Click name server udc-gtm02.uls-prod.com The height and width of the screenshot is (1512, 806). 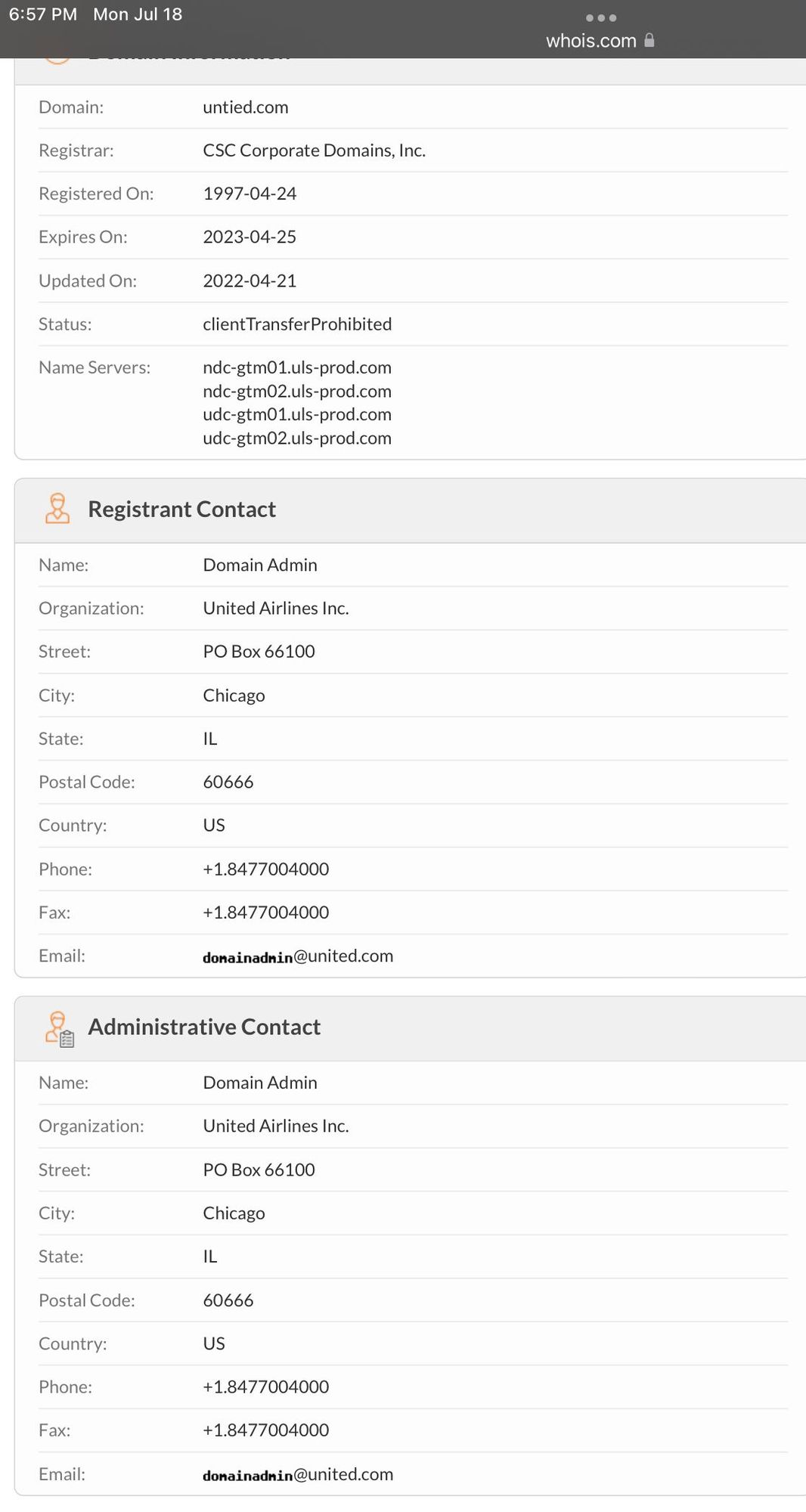[x=296, y=438]
